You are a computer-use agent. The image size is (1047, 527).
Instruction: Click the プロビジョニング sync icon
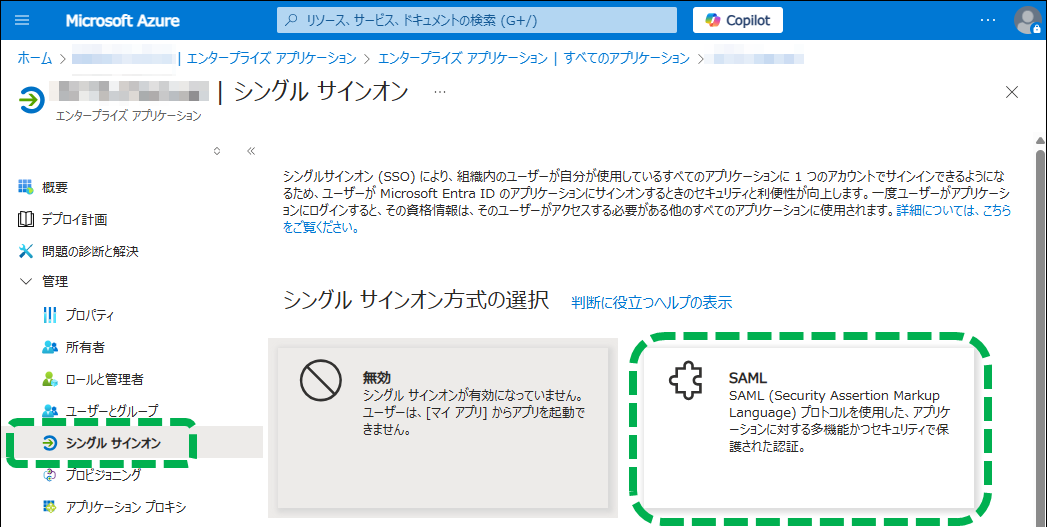[x=50, y=475]
